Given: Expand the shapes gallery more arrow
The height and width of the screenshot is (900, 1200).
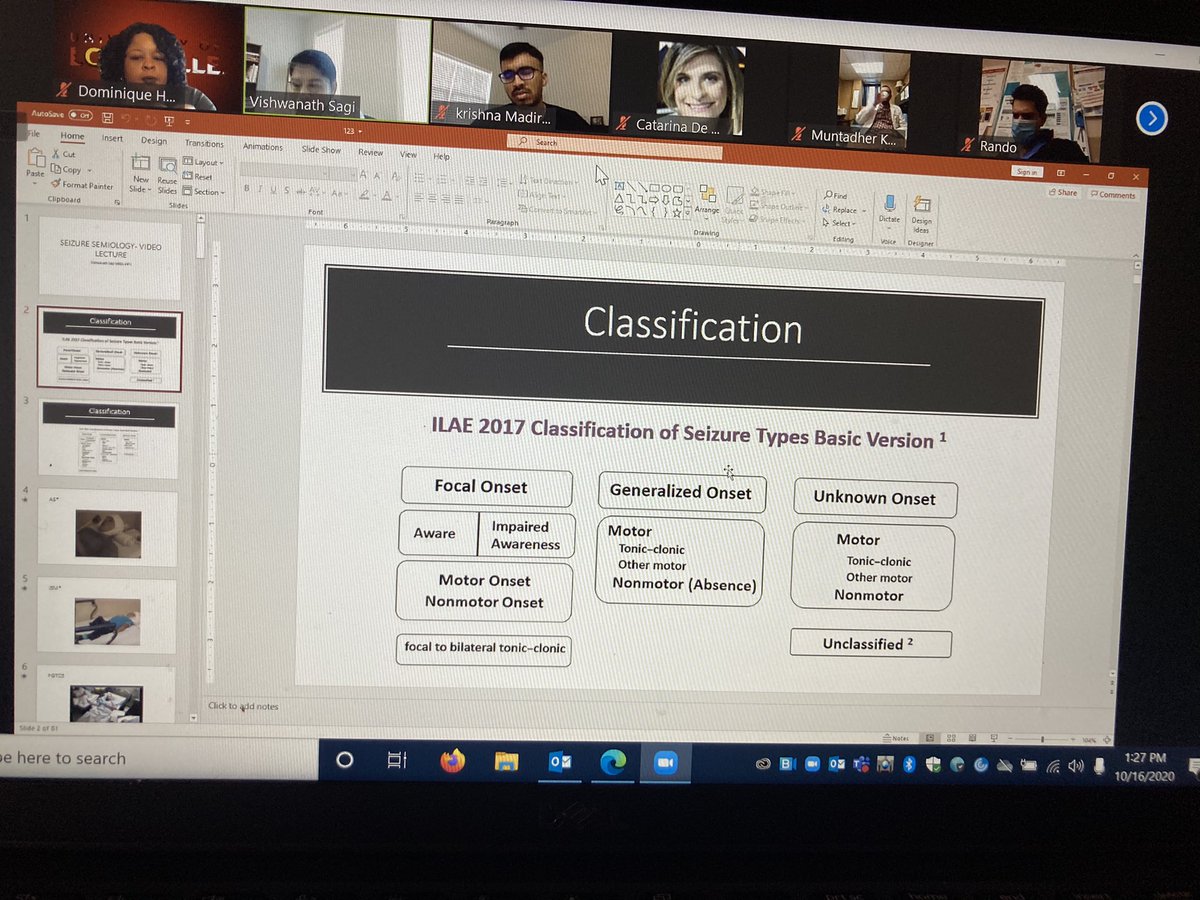Looking at the screenshot, I should pos(688,212).
